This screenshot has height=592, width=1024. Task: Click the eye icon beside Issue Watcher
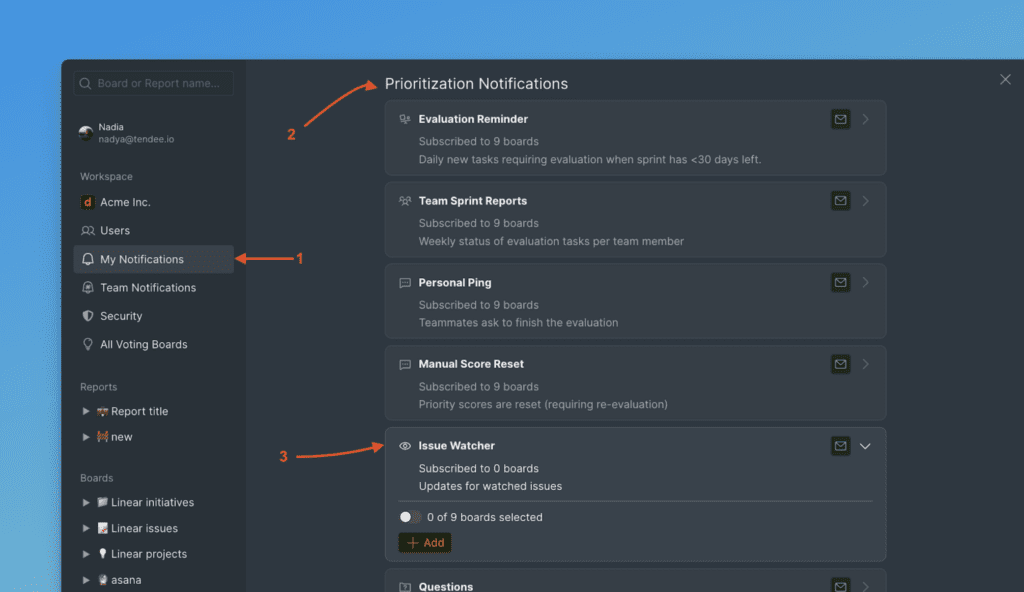pos(405,446)
